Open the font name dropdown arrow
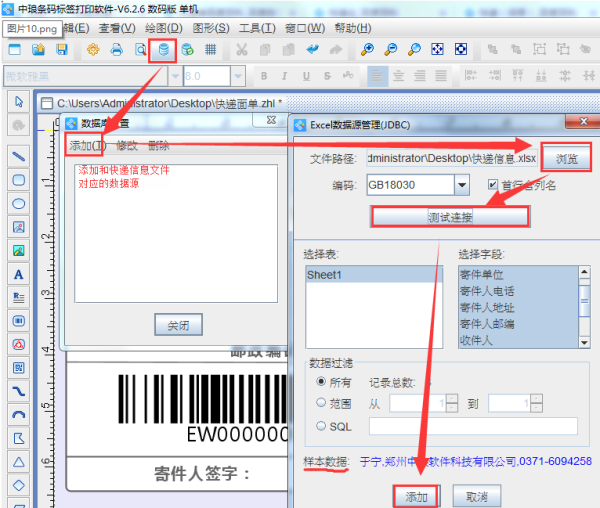The image size is (600, 508). point(175,77)
